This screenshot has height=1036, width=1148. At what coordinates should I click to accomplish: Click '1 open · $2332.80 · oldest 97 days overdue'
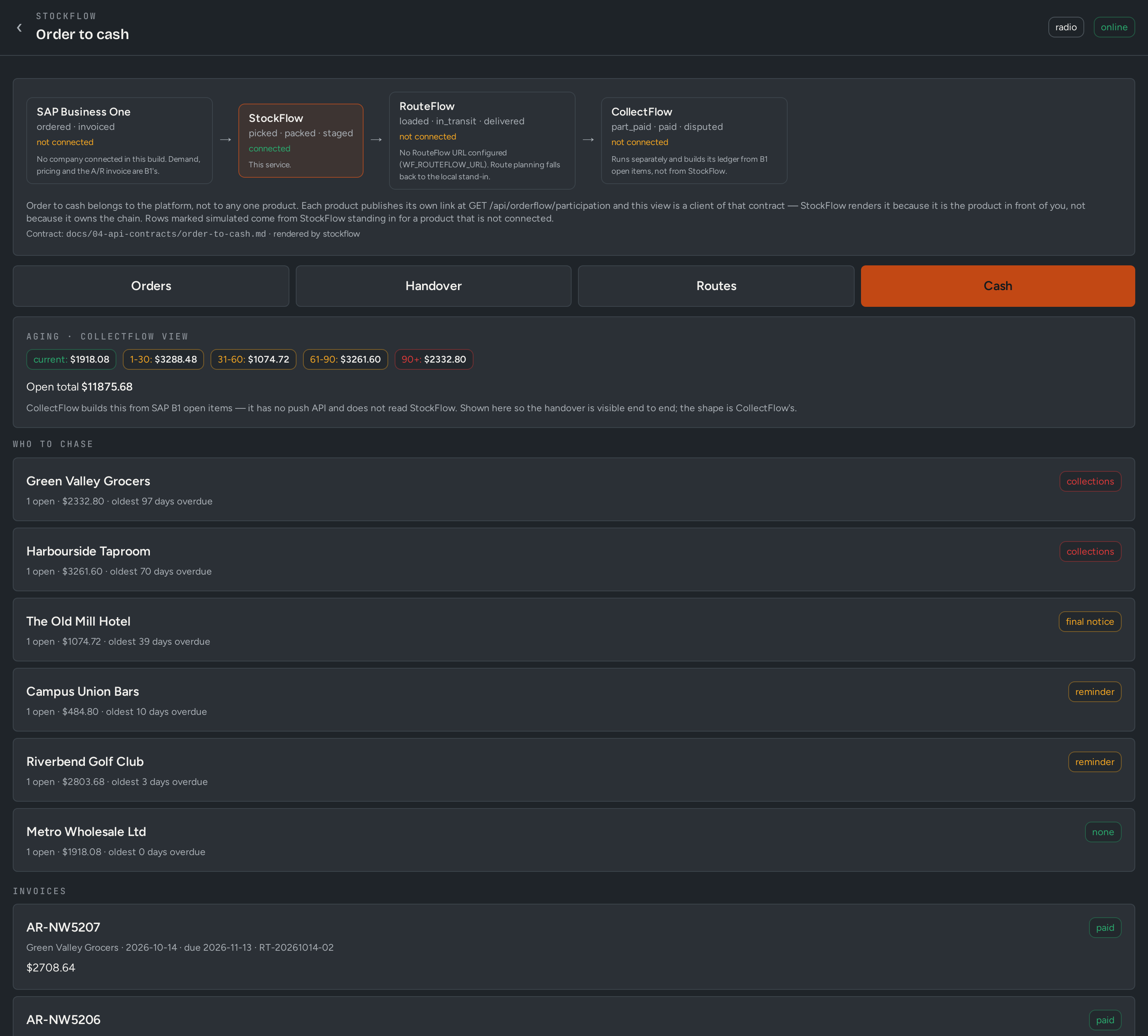(x=119, y=502)
